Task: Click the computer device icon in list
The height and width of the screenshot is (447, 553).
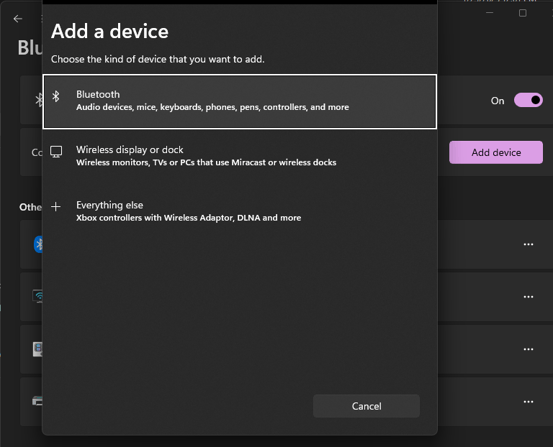Action: pos(37,349)
